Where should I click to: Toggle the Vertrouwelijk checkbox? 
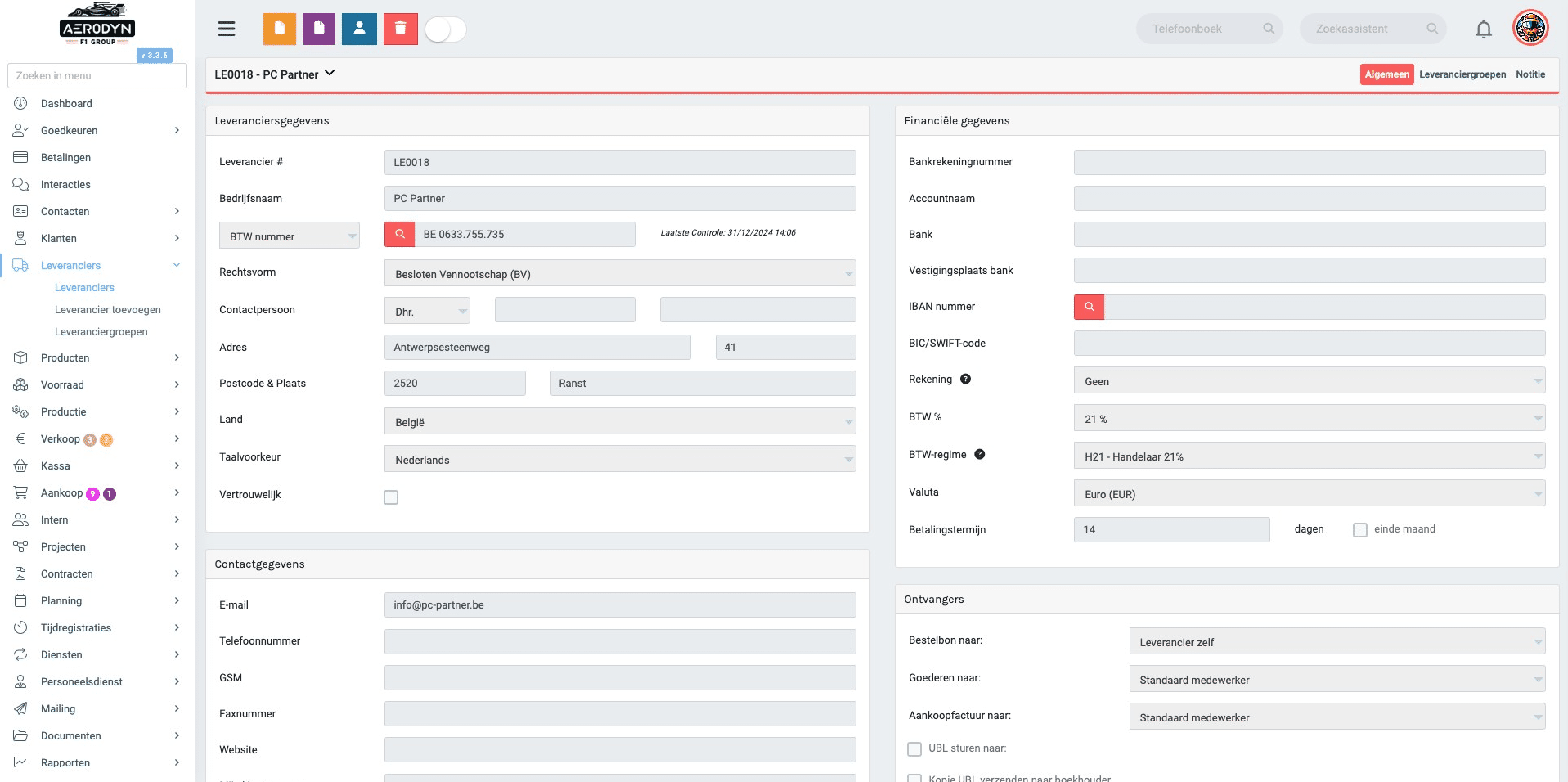coord(391,497)
